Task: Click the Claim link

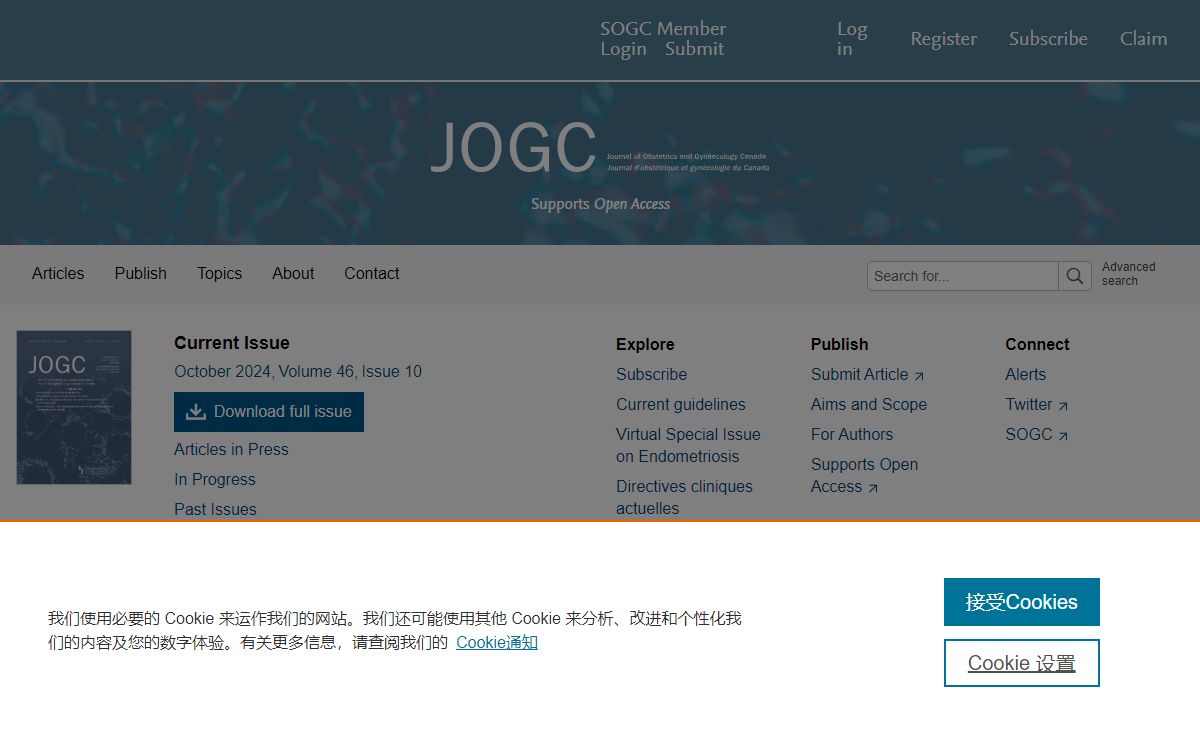Action: (x=1143, y=39)
